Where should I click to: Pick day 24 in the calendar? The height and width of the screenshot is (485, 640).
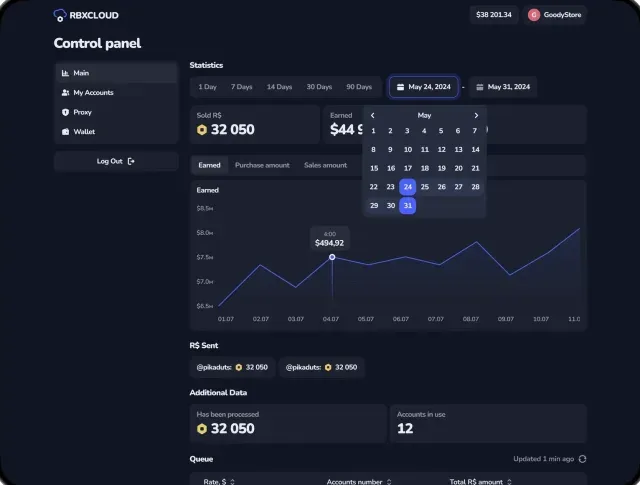pyautogui.click(x=408, y=187)
